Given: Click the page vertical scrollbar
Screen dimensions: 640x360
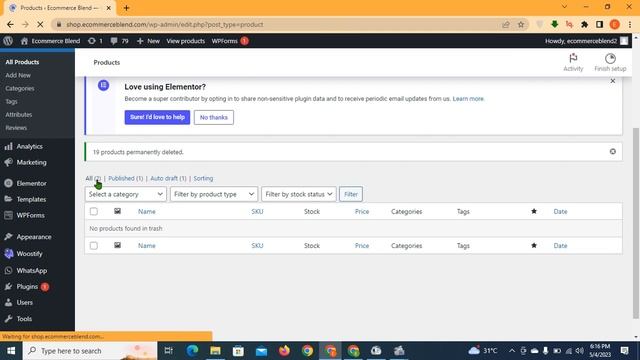Looking at the screenshot, I should tap(636, 222).
